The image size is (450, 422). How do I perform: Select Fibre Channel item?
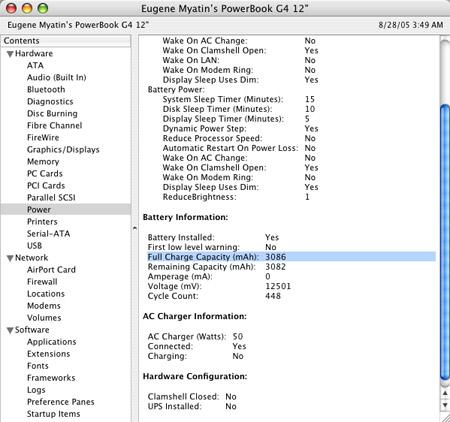point(55,125)
